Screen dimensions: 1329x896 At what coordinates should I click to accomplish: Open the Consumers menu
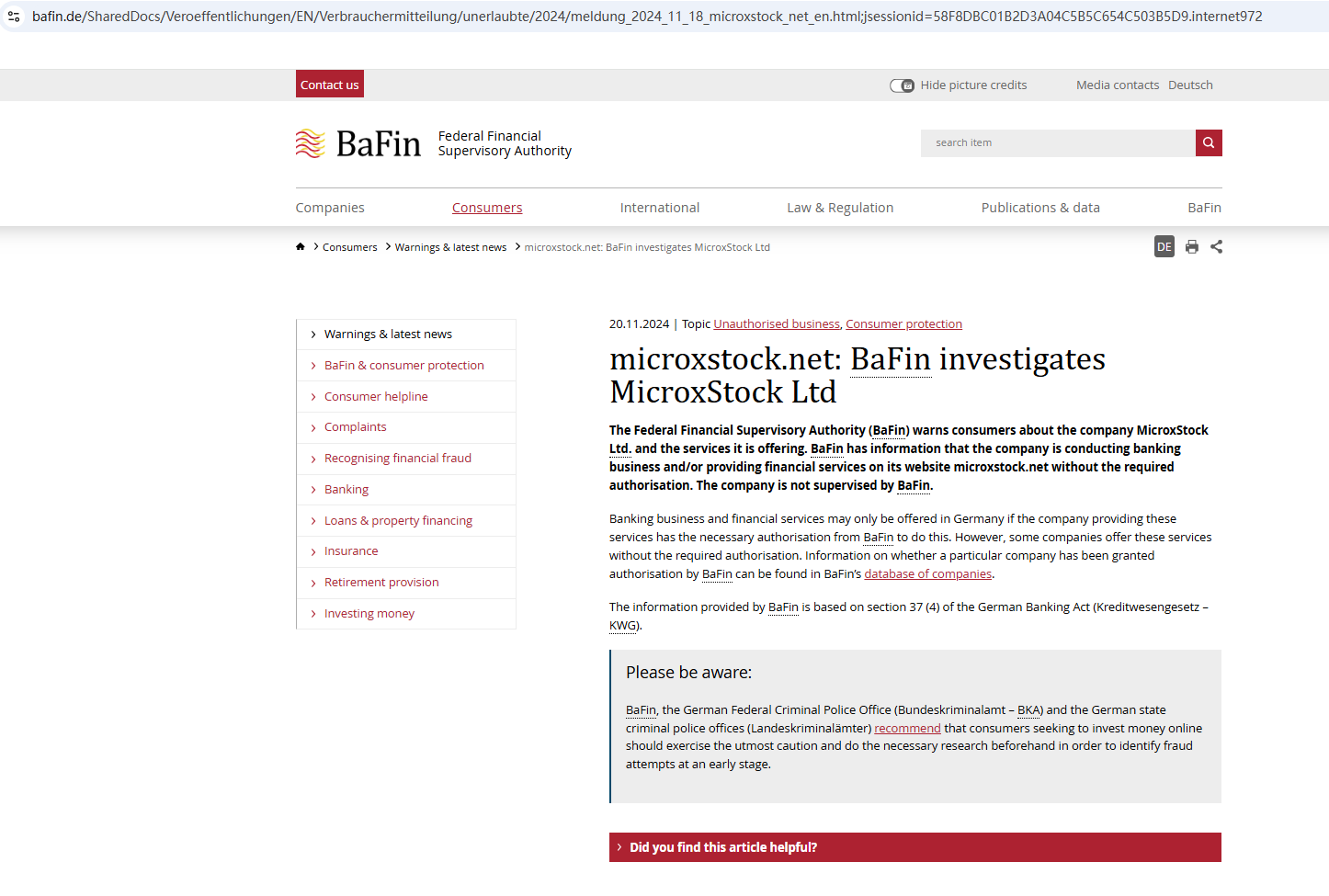(487, 208)
